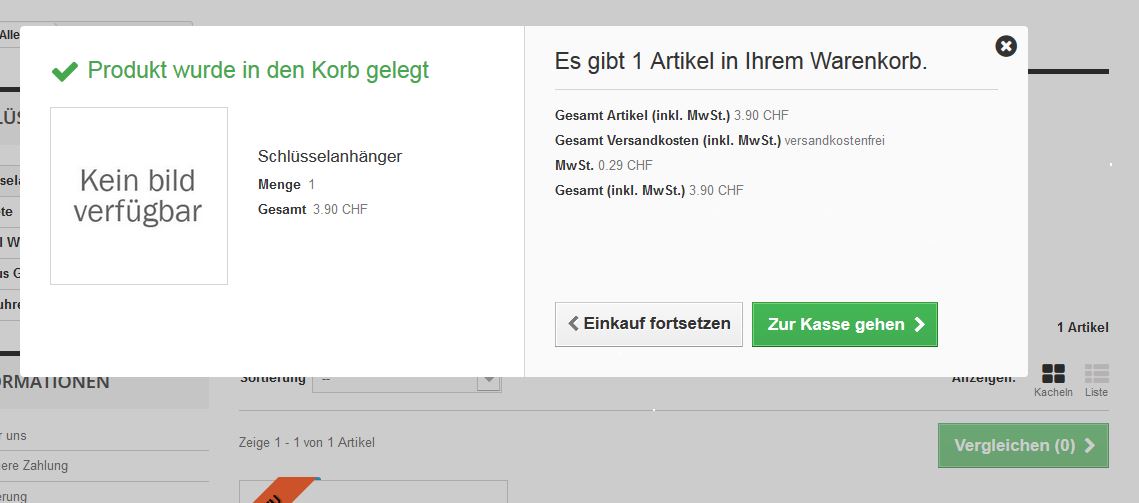
Task: Click the Einkauf fortsetzen button
Action: tap(648, 324)
